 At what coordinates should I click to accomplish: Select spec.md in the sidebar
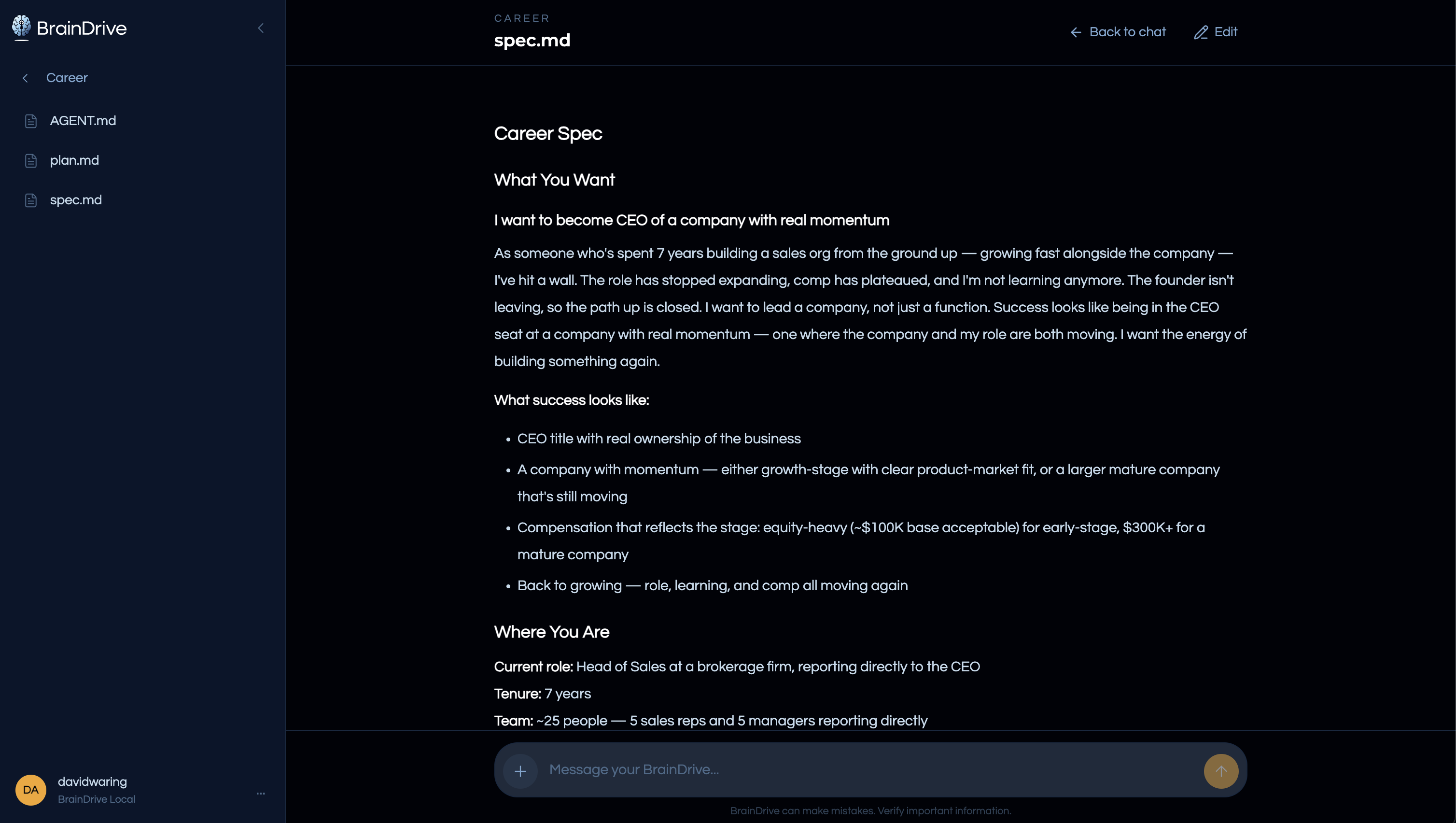pos(76,199)
